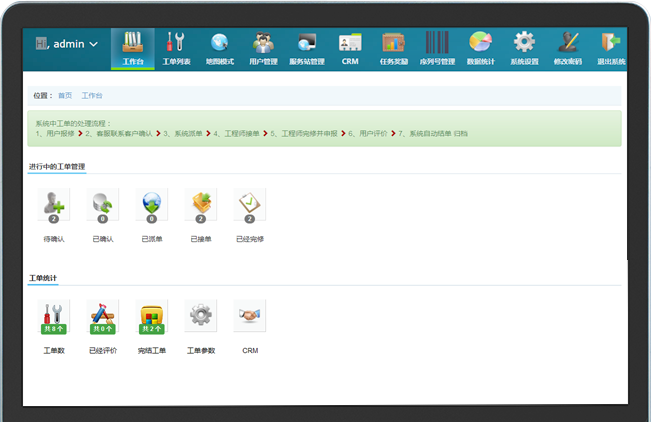Viewport: 652px width, 422px height.
Task: Open 工作台 in the top navigation
Action: [x=133, y=48]
